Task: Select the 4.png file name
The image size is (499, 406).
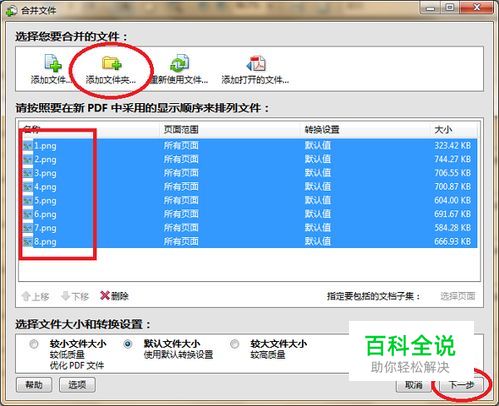Action: coord(45,187)
